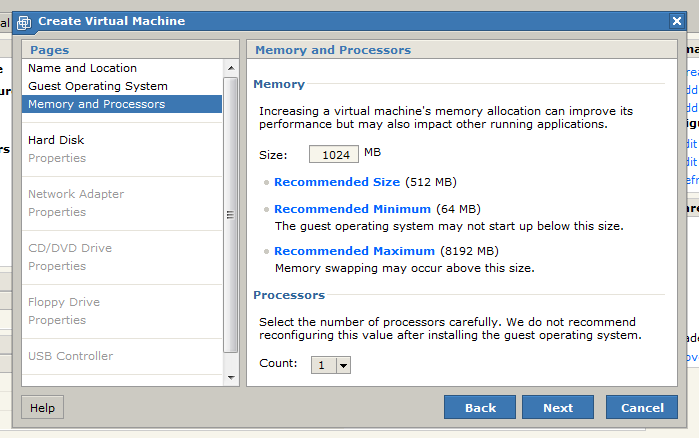Open the Help button
The width and height of the screenshot is (699, 438).
pos(42,408)
